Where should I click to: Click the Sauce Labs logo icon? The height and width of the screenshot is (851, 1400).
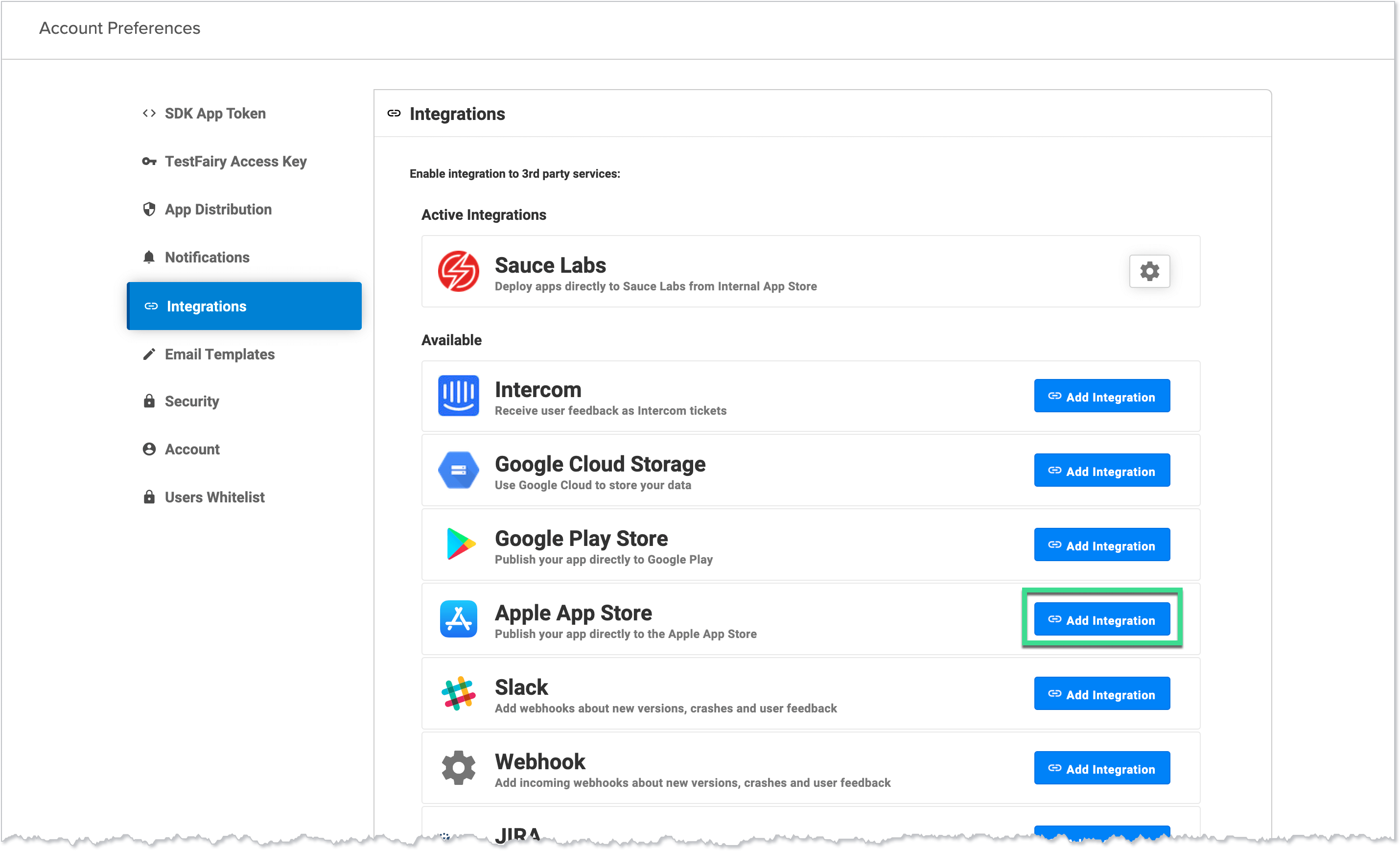pos(458,271)
